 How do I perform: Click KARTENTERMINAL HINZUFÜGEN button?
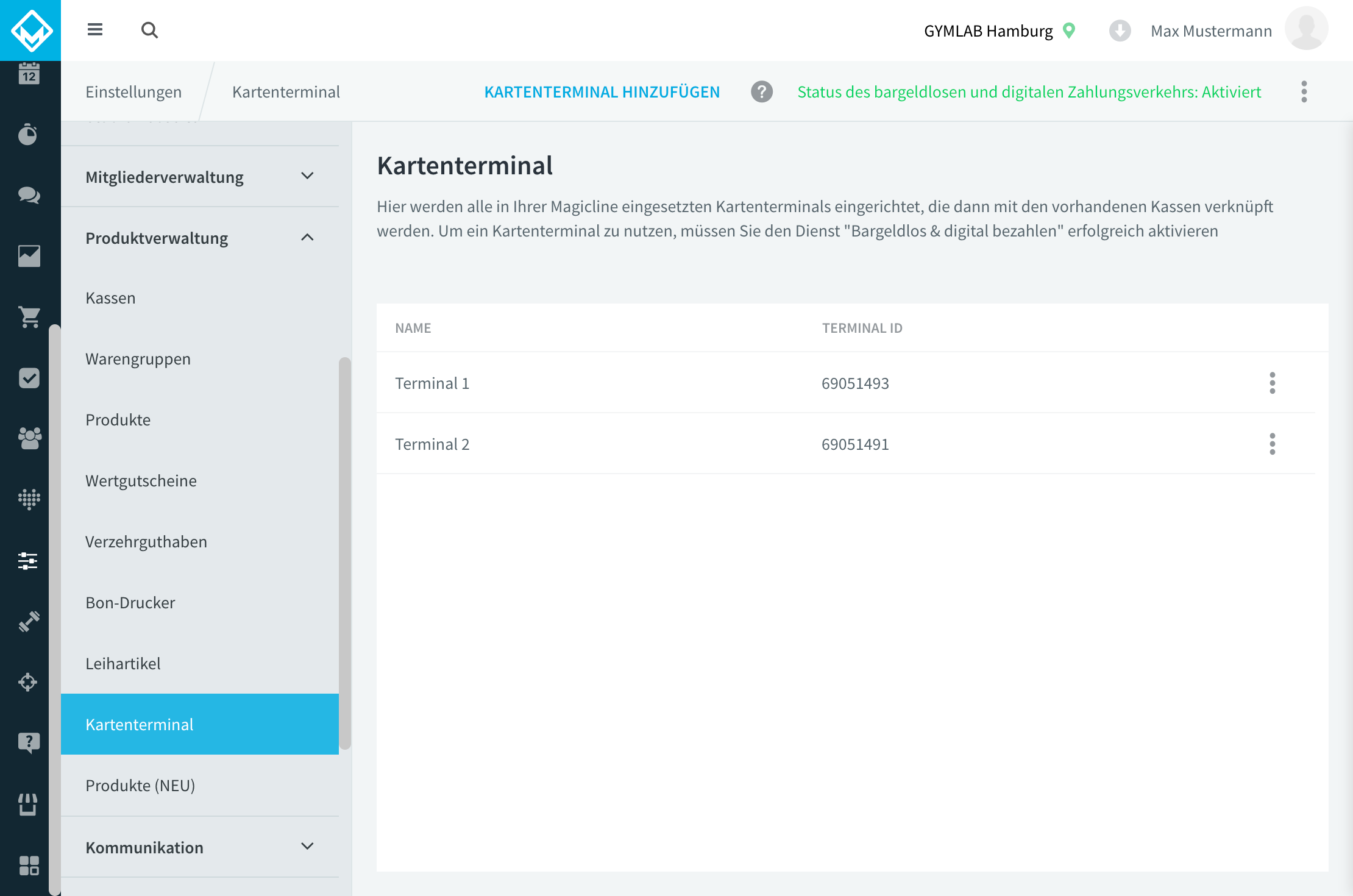pyautogui.click(x=602, y=92)
